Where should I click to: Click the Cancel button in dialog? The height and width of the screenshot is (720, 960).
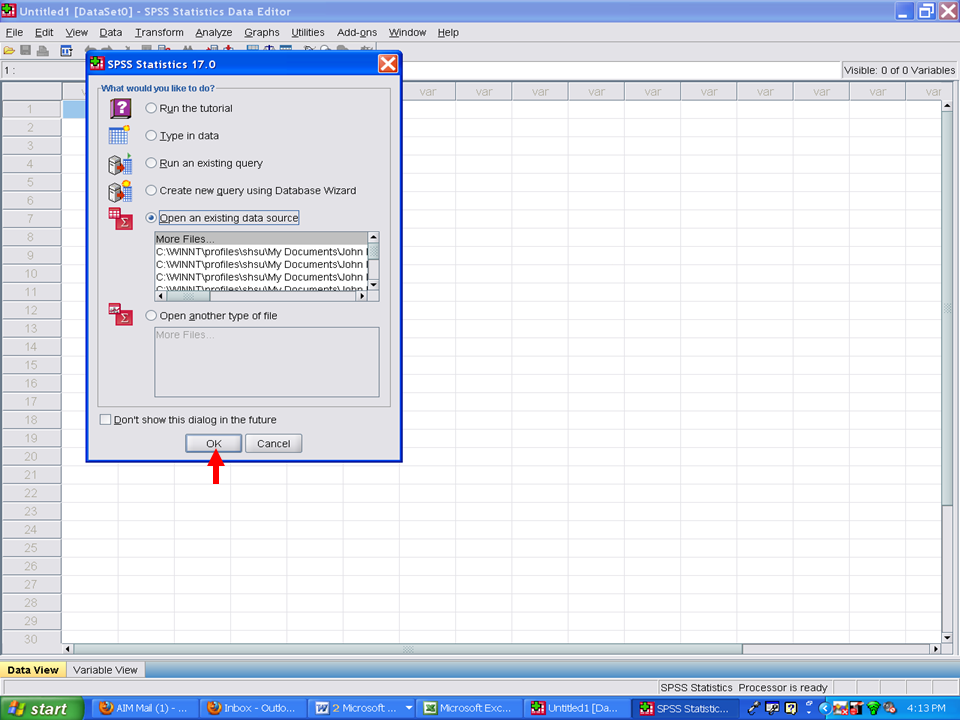click(273, 444)
